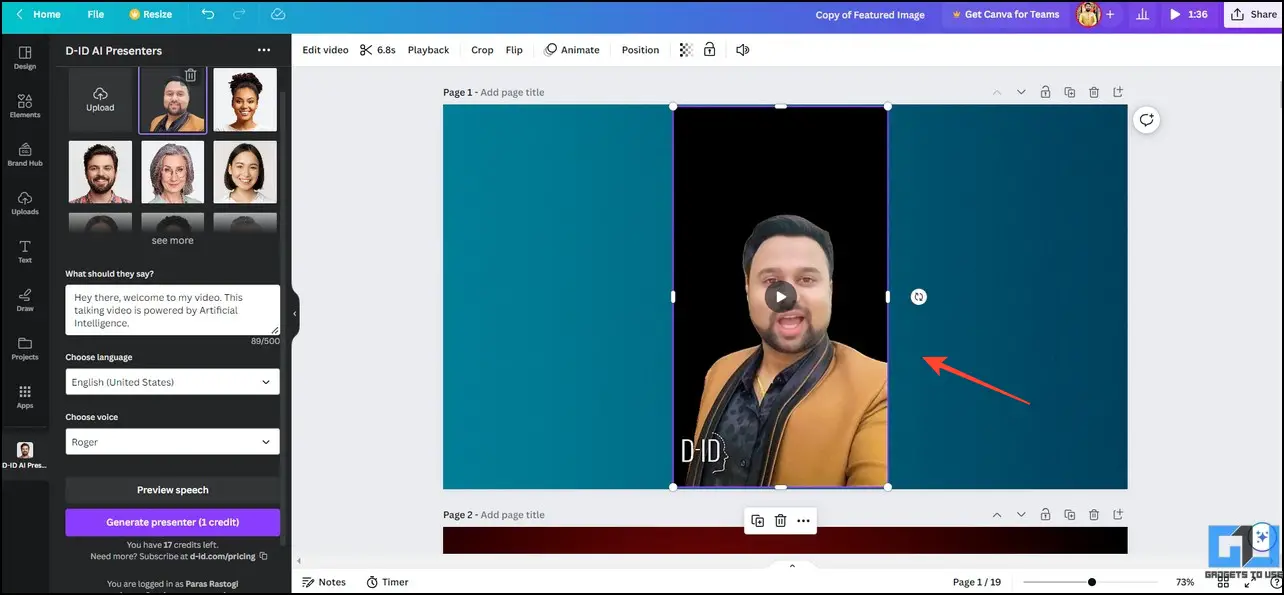
Task: Open the d-id.com/pricing link
Action: pos(223,556)
